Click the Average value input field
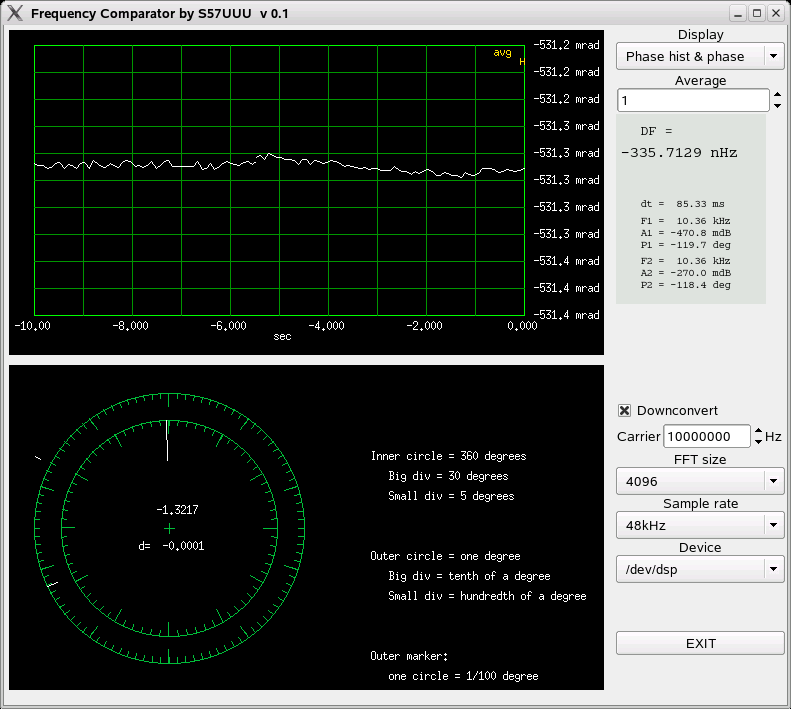Image resolution: width=791 pixels, height=709 pixels. (x=693, y=100)
